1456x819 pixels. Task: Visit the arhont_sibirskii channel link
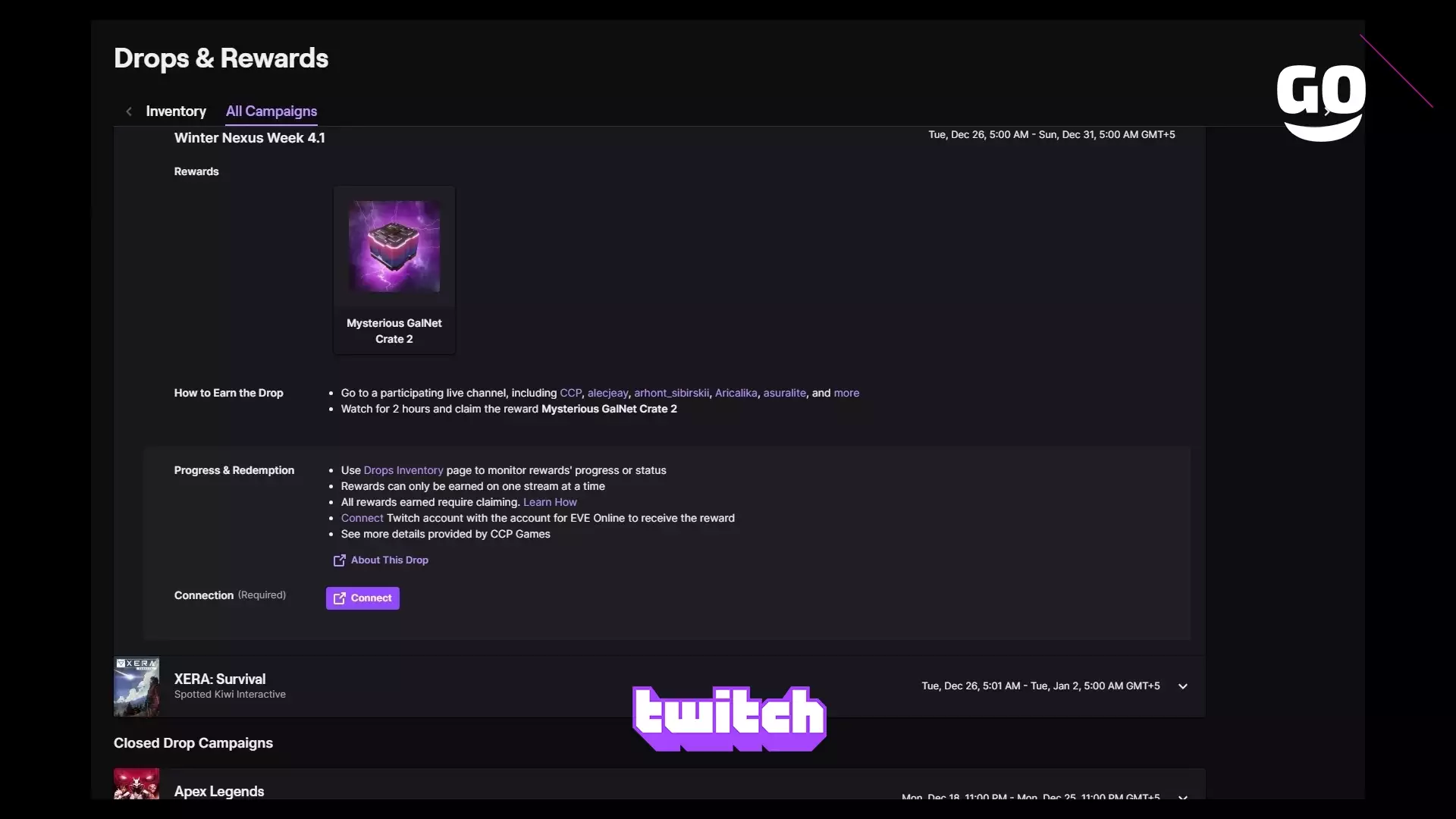671,393
